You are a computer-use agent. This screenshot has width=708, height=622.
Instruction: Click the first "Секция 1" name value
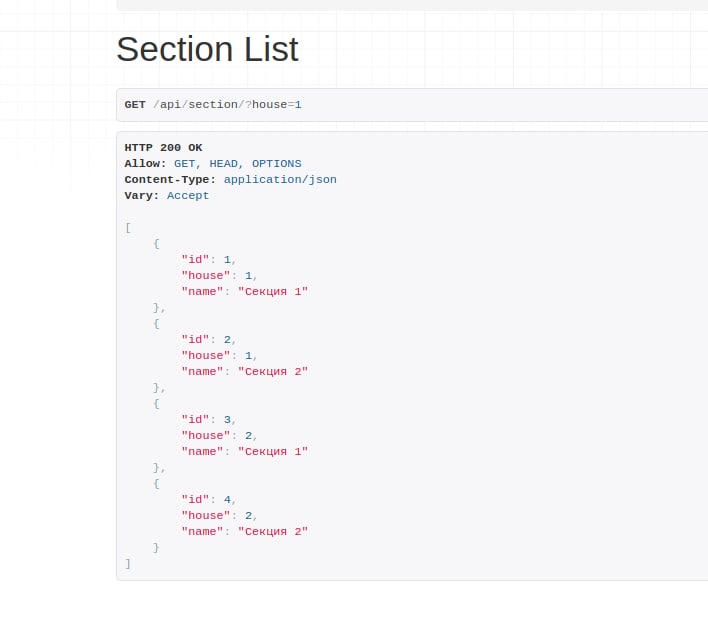273,292
